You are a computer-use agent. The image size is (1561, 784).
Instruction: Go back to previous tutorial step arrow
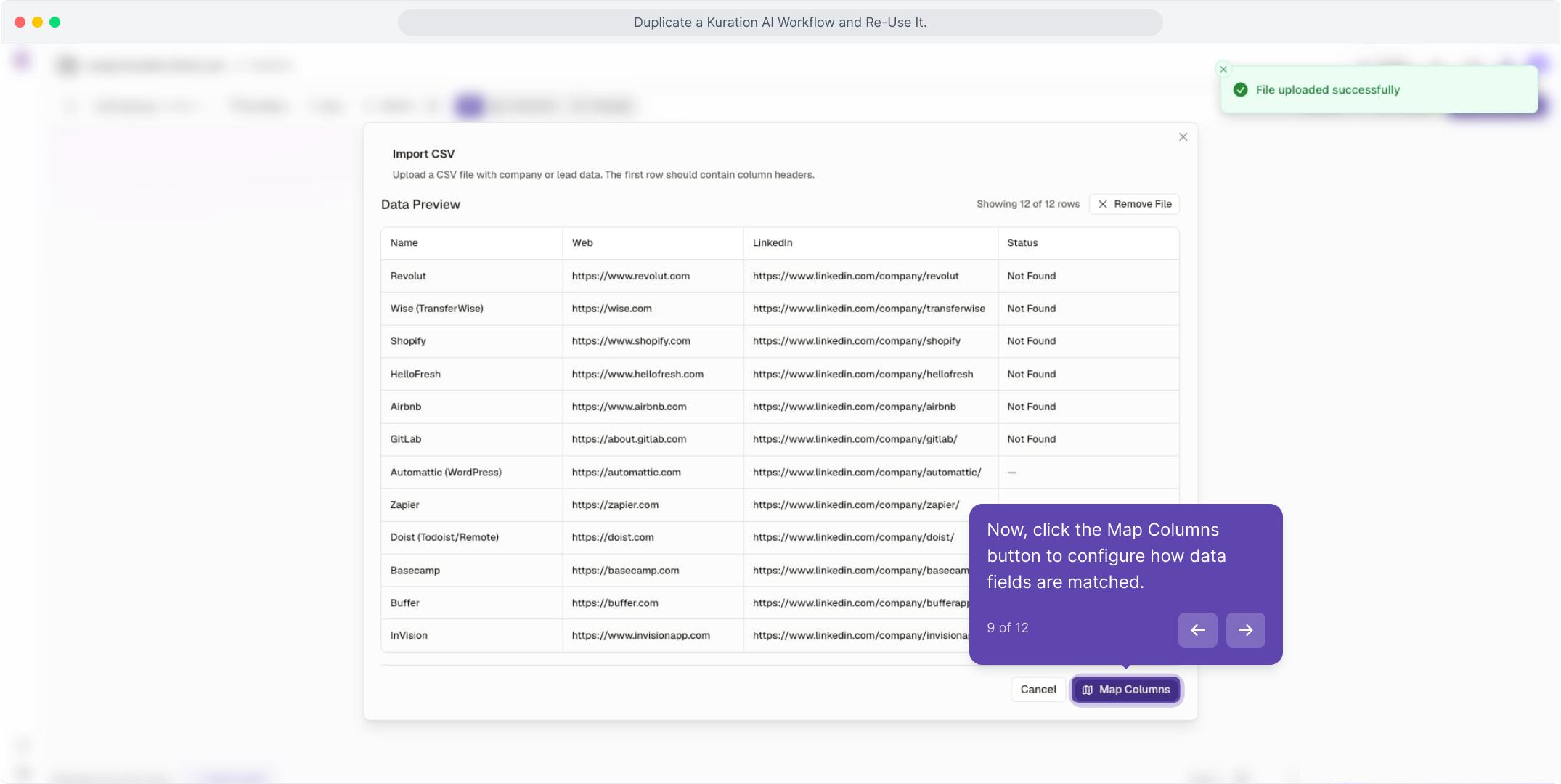(x=1197, y=630)
